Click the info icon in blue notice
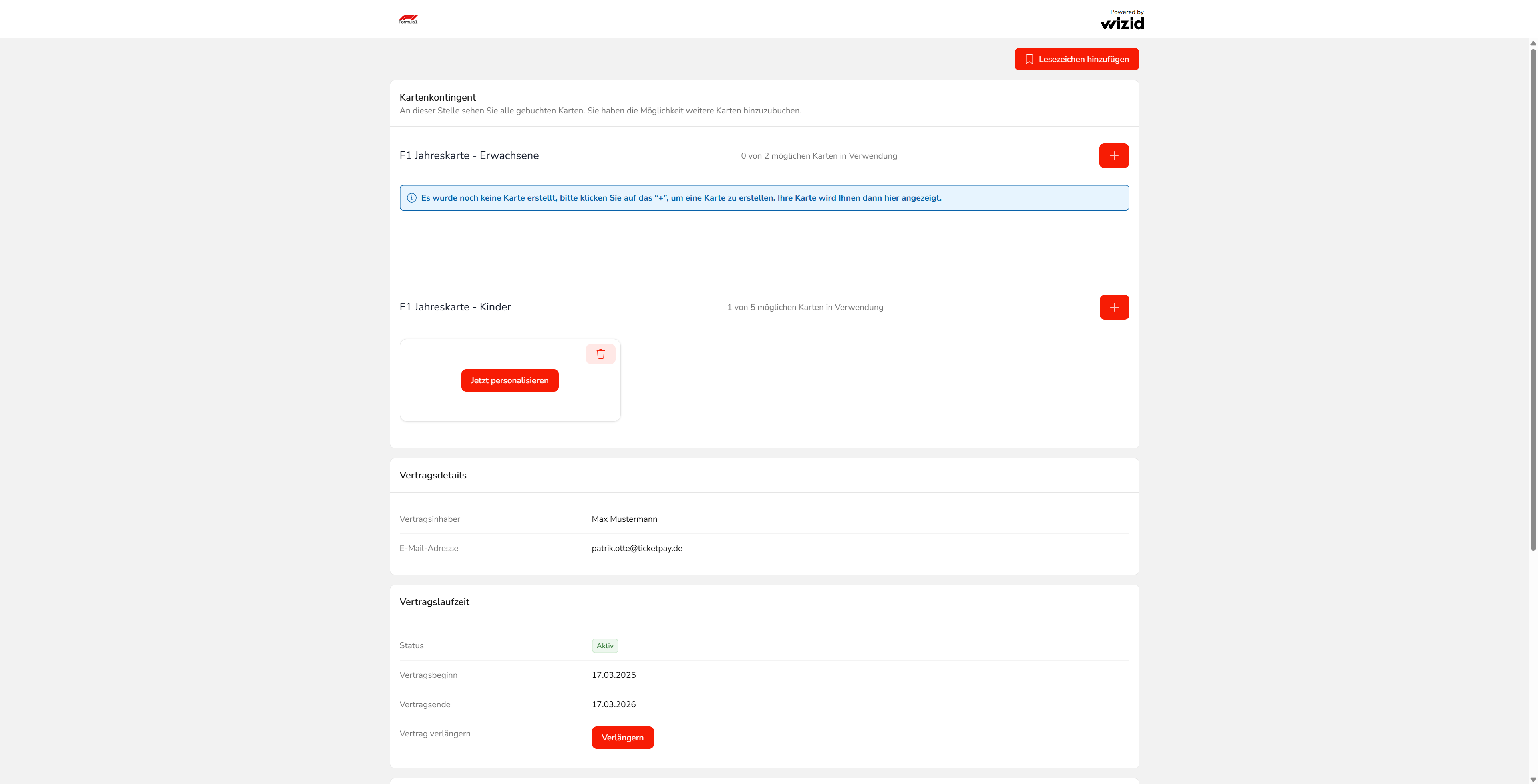 (x=411, y=198)
